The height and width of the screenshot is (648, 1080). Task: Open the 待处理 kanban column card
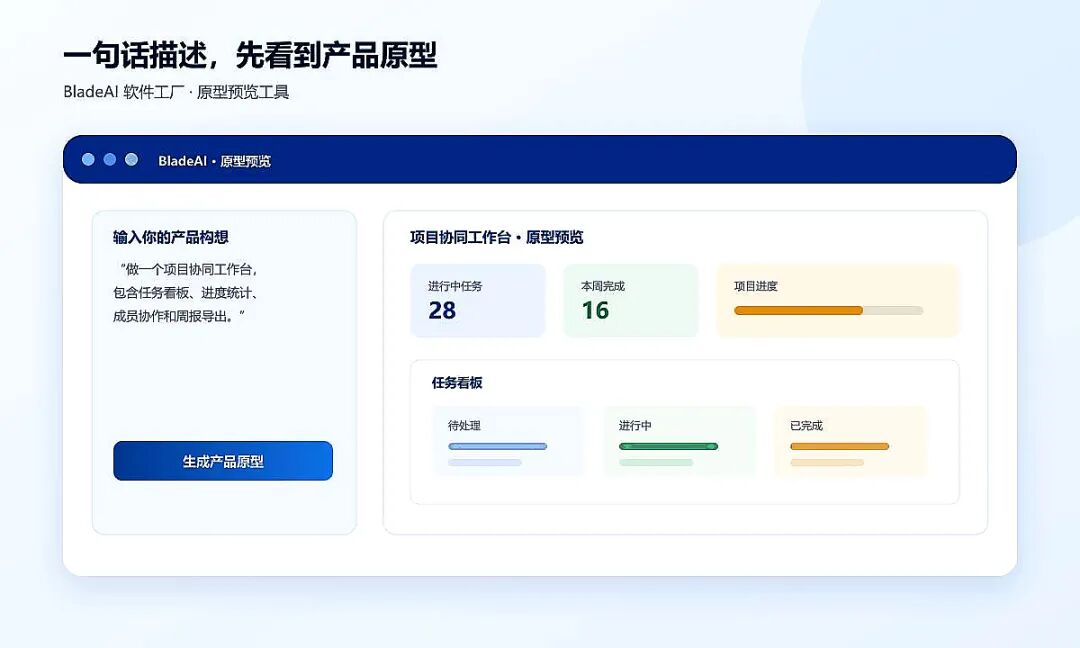(x=508, y=441)
